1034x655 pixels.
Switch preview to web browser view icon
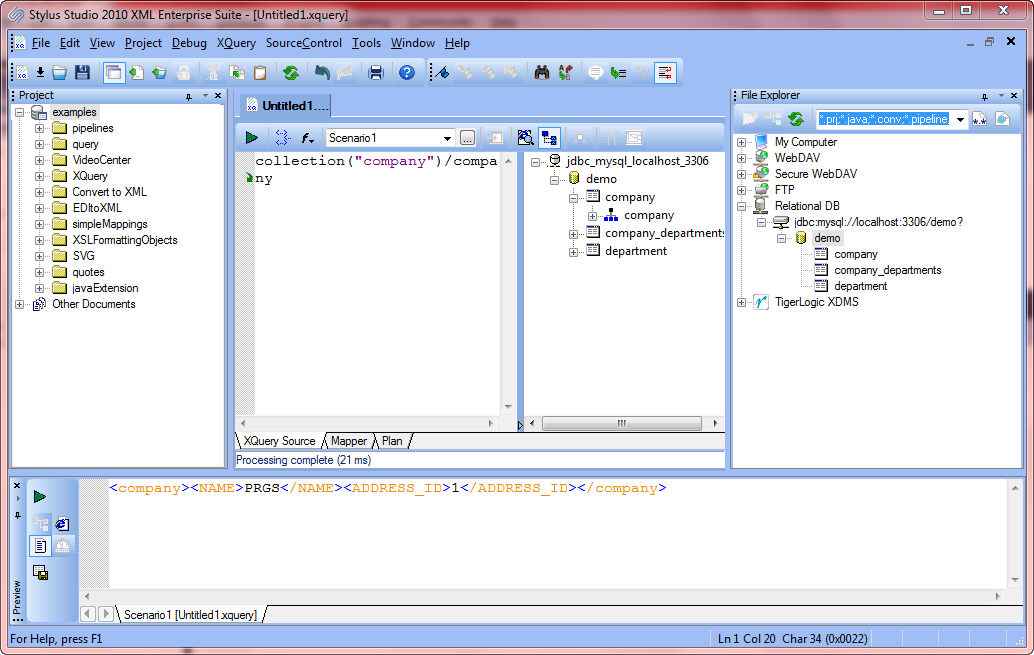[x=63, y=524]
